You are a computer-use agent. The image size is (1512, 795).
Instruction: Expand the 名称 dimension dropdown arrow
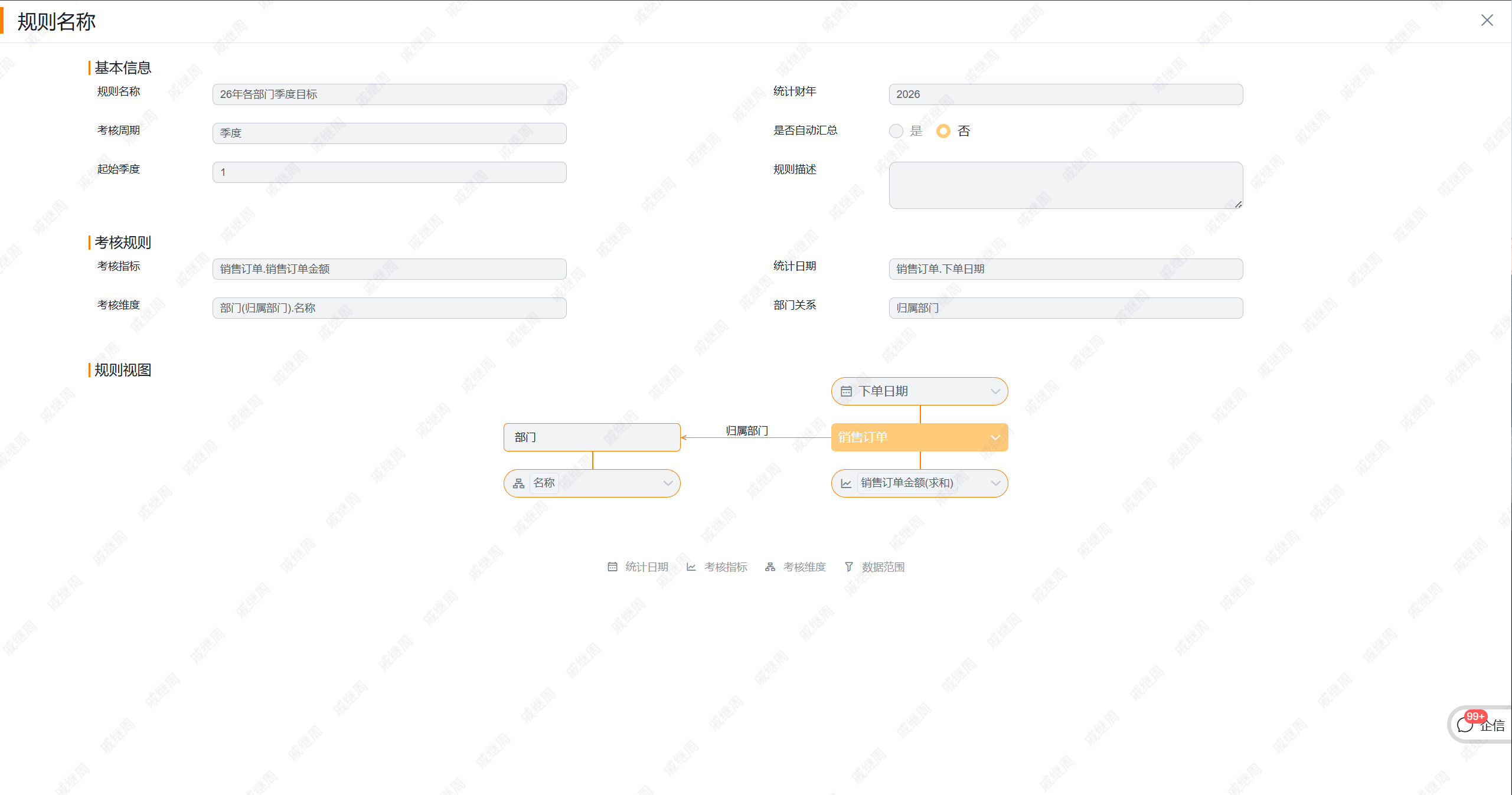[x=668, y=483]
